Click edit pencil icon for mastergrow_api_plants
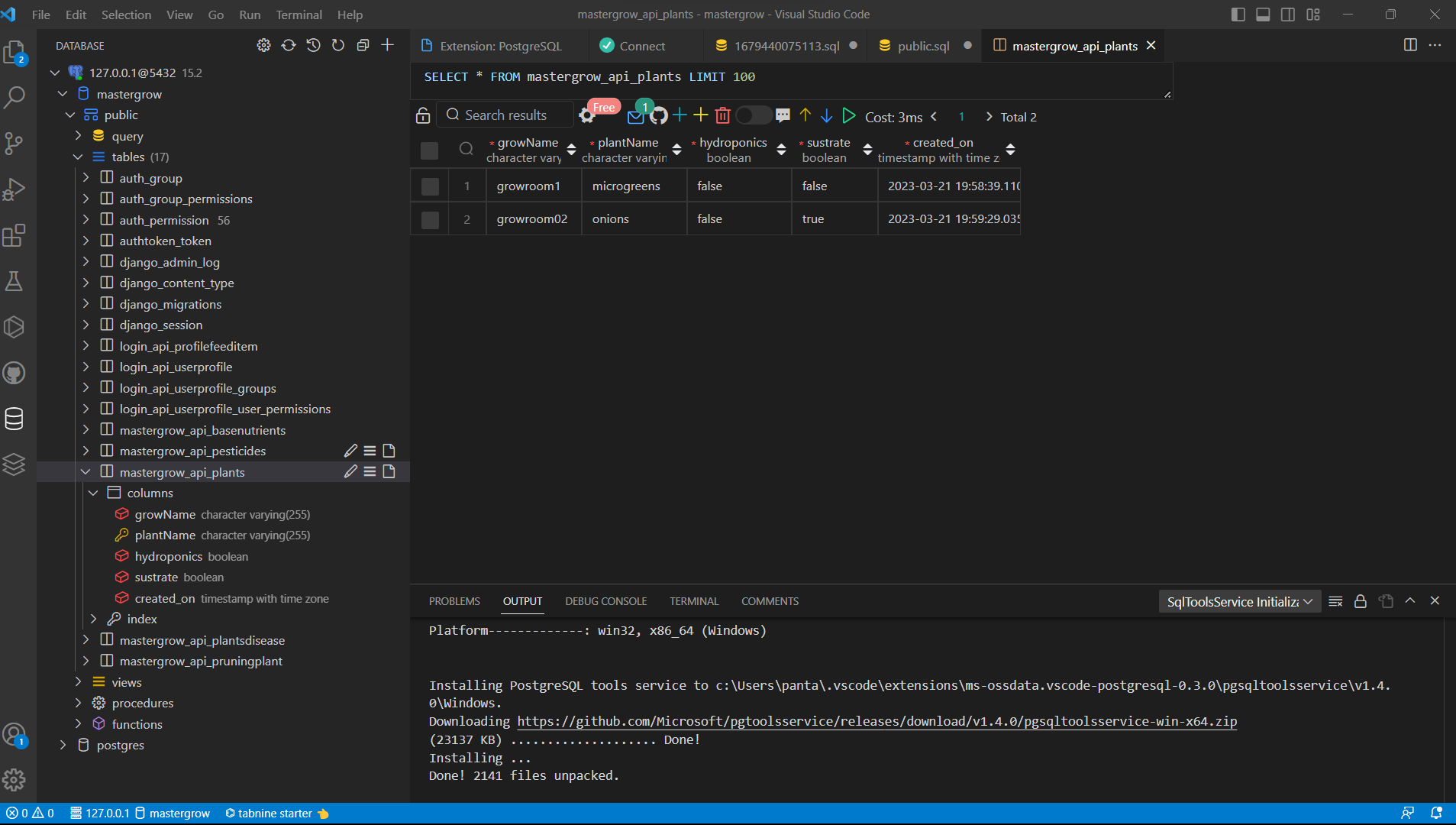The image size is (1456, 825). pyautogui.click(x=350, y=472)
